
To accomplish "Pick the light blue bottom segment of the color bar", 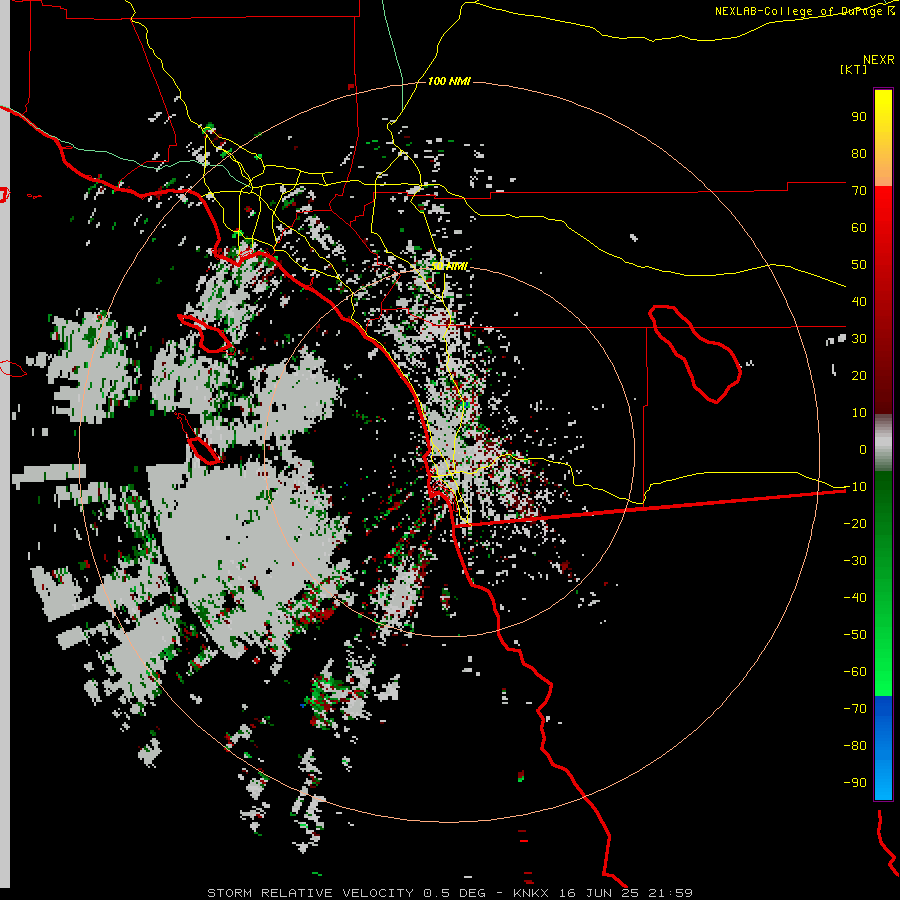I will tap(883, 781).
